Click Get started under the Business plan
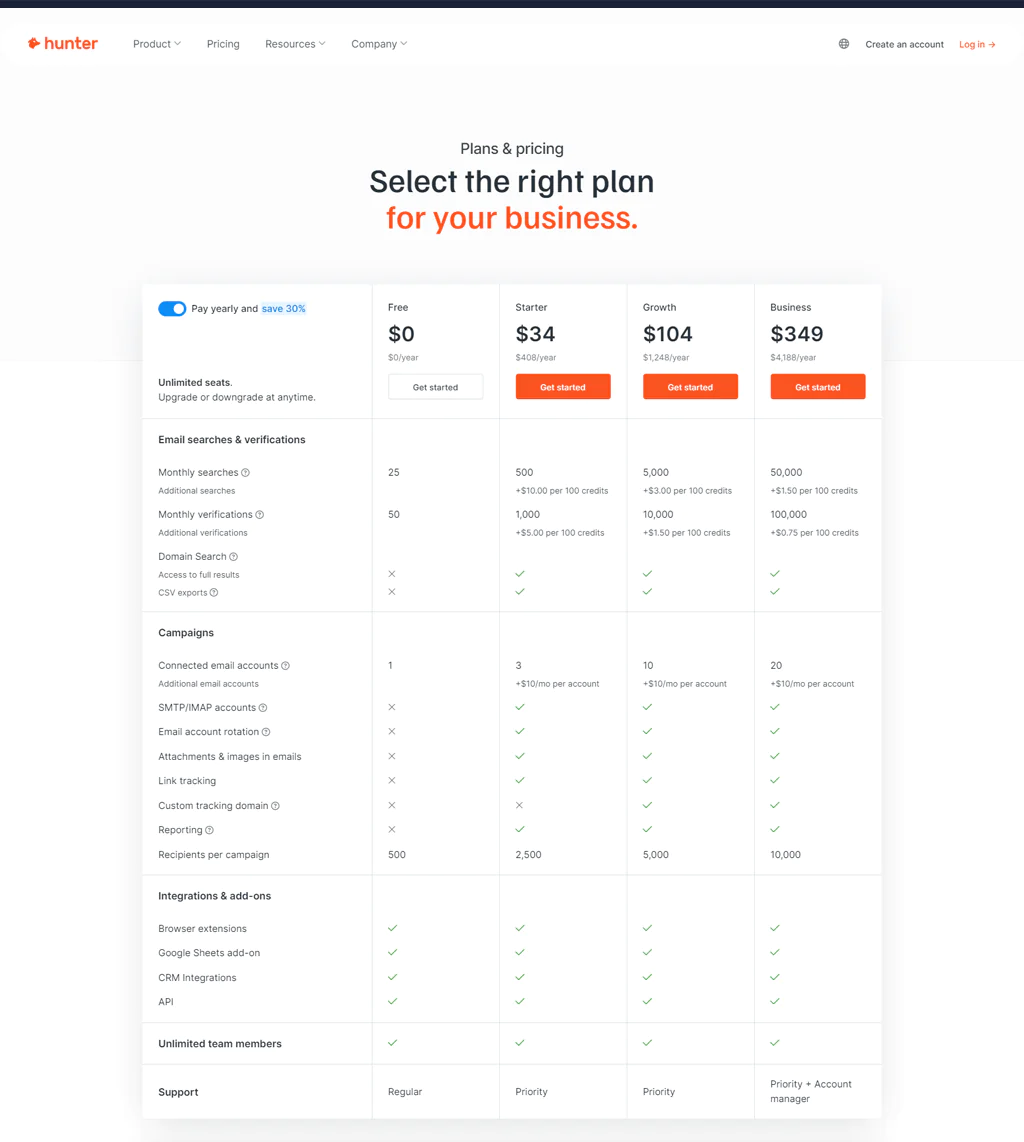Image resolution: width=1024 pixels, height=1142 pixels. 817,386
